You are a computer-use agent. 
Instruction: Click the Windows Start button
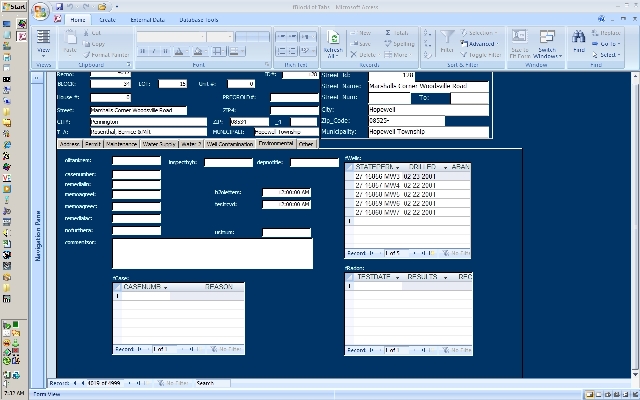click(14, 8)
